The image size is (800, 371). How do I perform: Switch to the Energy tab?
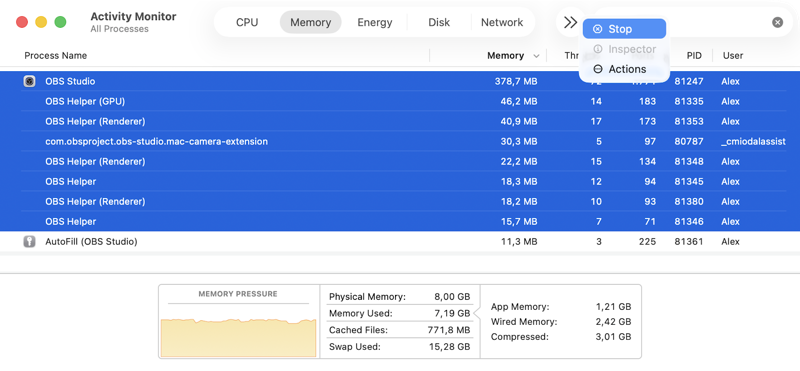(374, 22)
